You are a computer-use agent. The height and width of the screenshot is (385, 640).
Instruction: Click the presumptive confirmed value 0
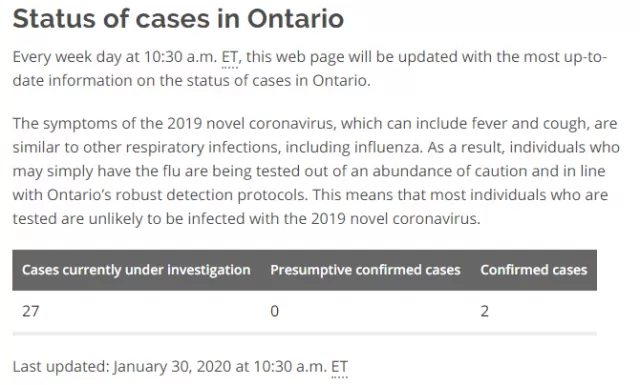click(274, 311)
